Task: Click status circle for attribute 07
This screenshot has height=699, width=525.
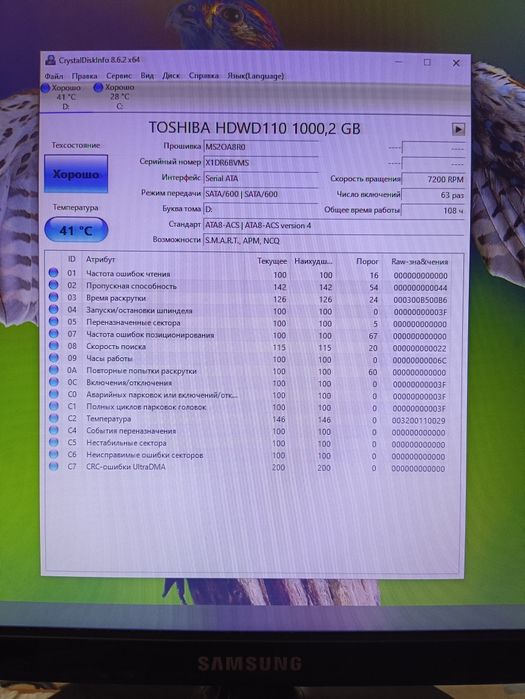Action: pyautogui.click(x=53, y=333)
